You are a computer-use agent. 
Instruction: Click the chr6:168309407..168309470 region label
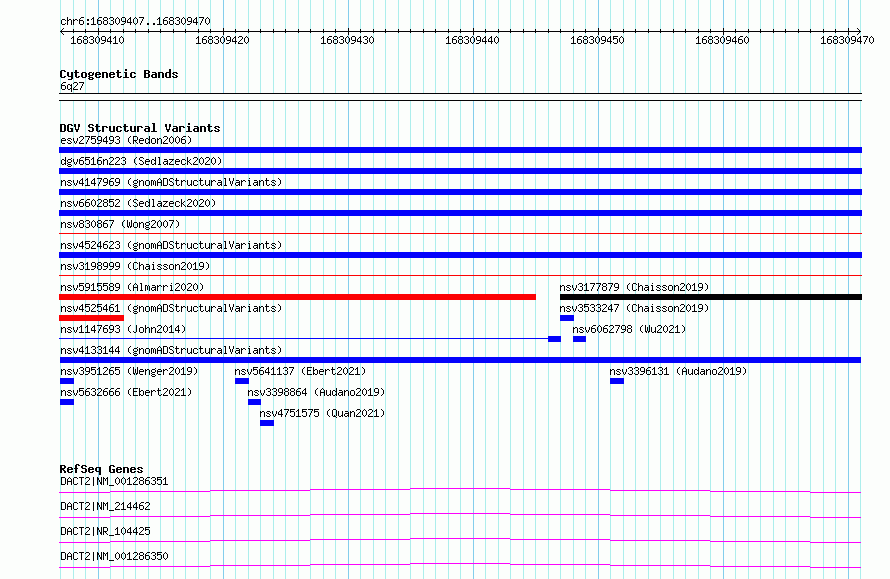[135, 21]
